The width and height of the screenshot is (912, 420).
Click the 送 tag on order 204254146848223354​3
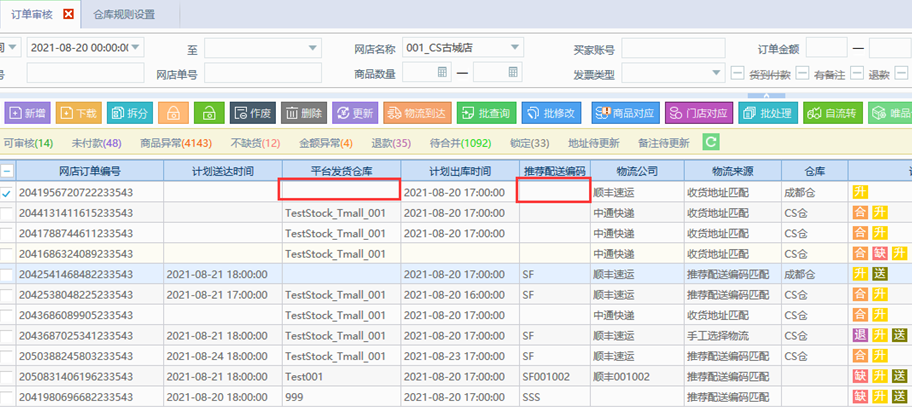(879, 274)
